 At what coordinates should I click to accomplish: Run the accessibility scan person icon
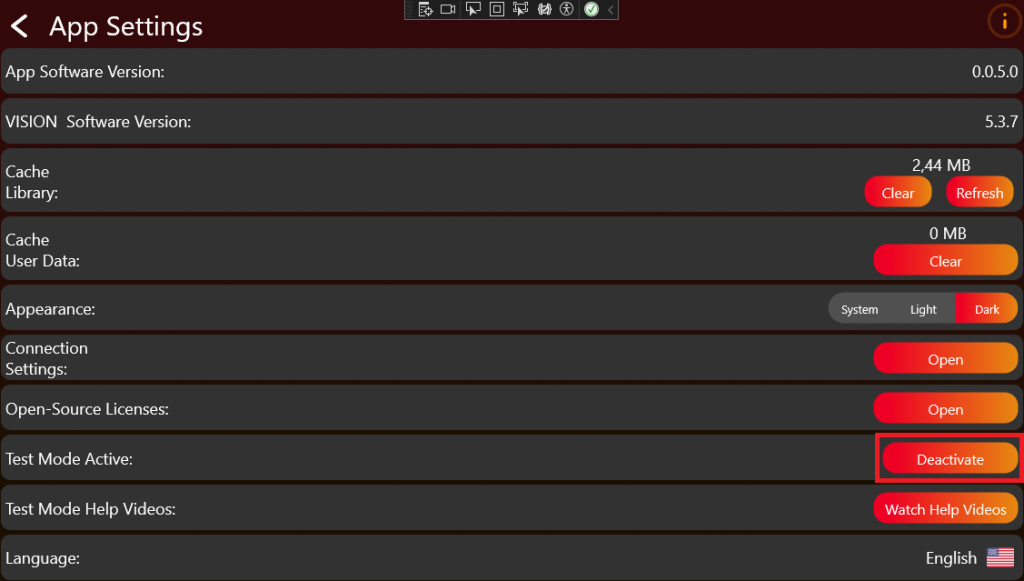point(567,9)
